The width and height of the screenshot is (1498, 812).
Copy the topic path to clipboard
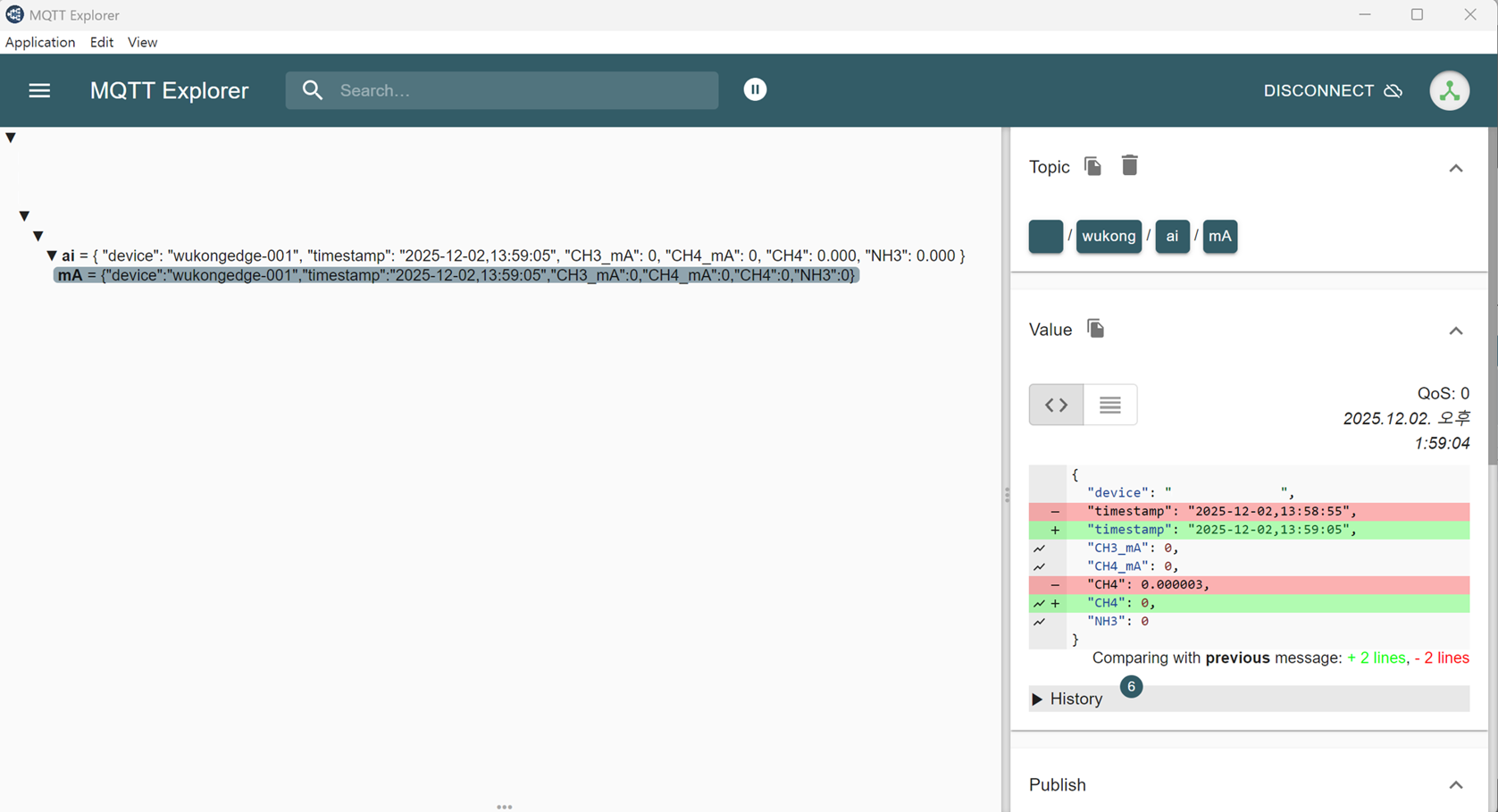[x=1092, y=166]
